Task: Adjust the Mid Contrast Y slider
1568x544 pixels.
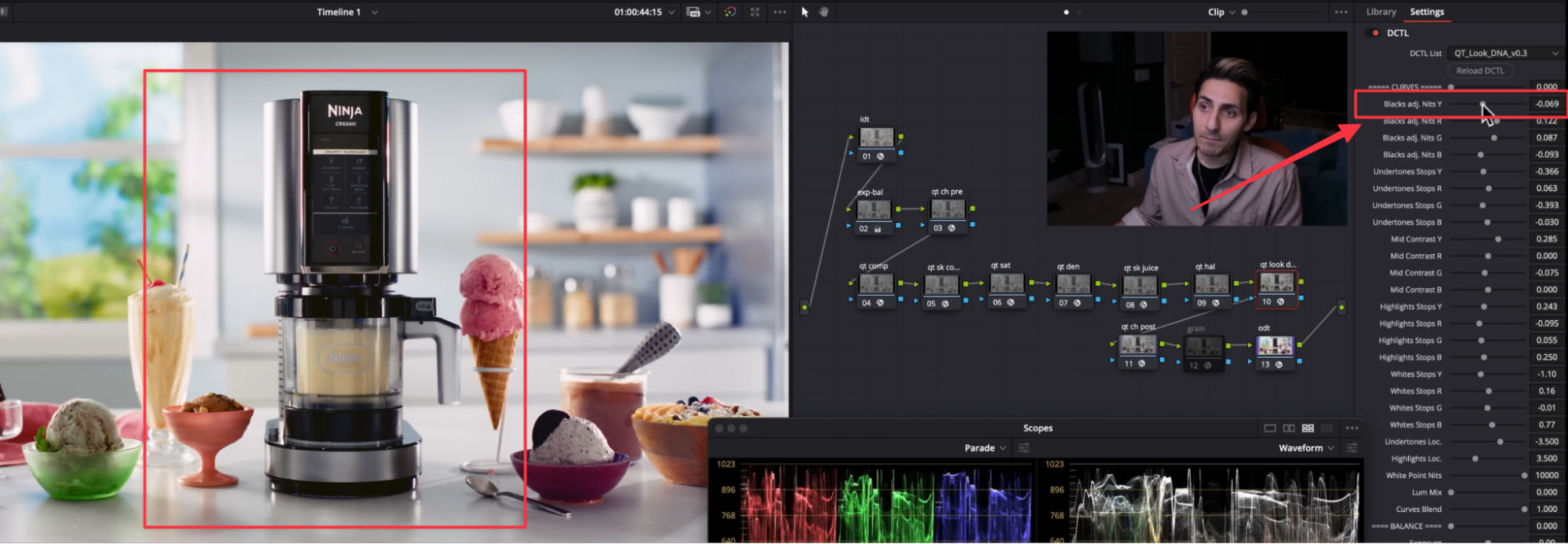Action: click(1498, 239)
